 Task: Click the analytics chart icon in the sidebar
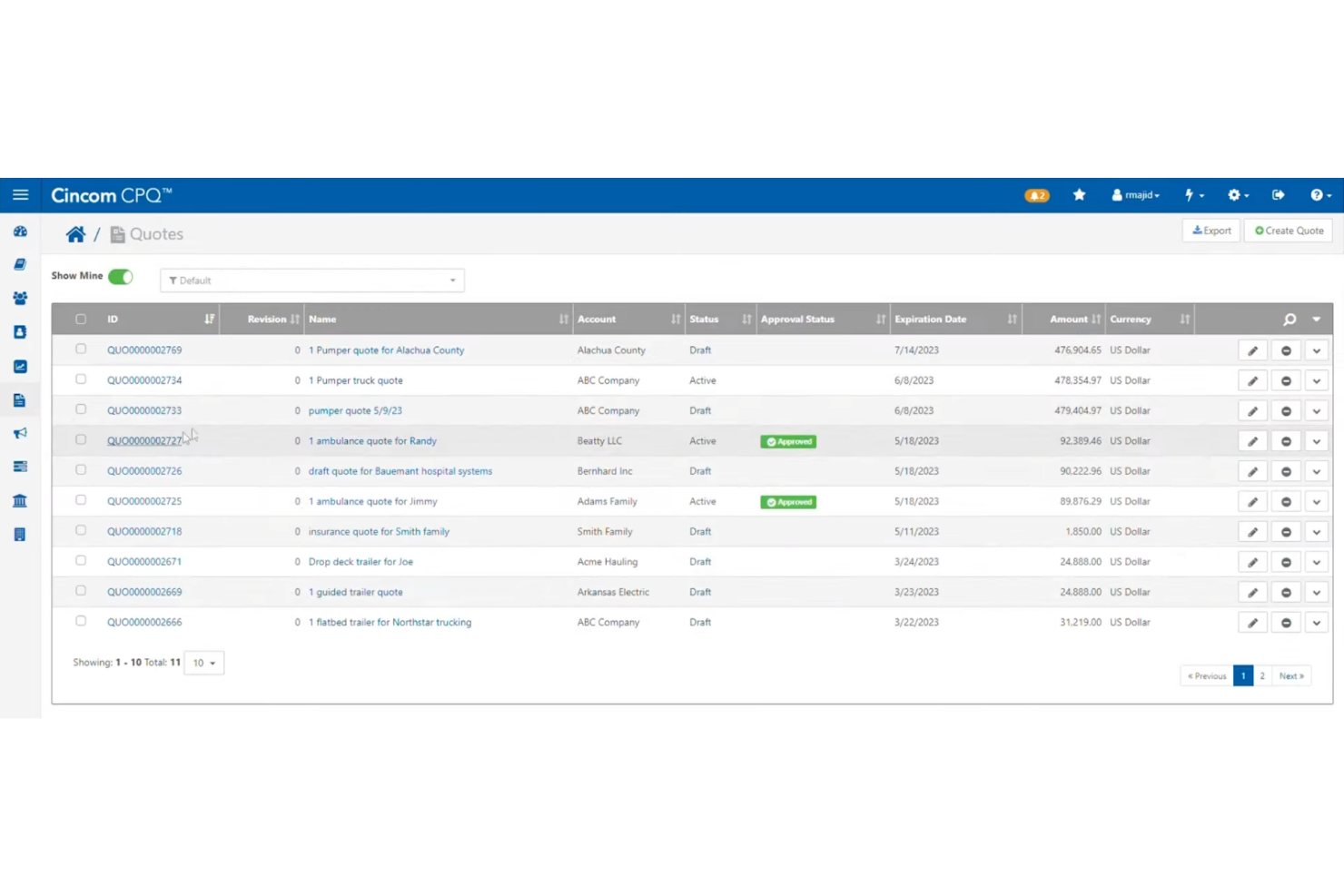click(20, 367)
